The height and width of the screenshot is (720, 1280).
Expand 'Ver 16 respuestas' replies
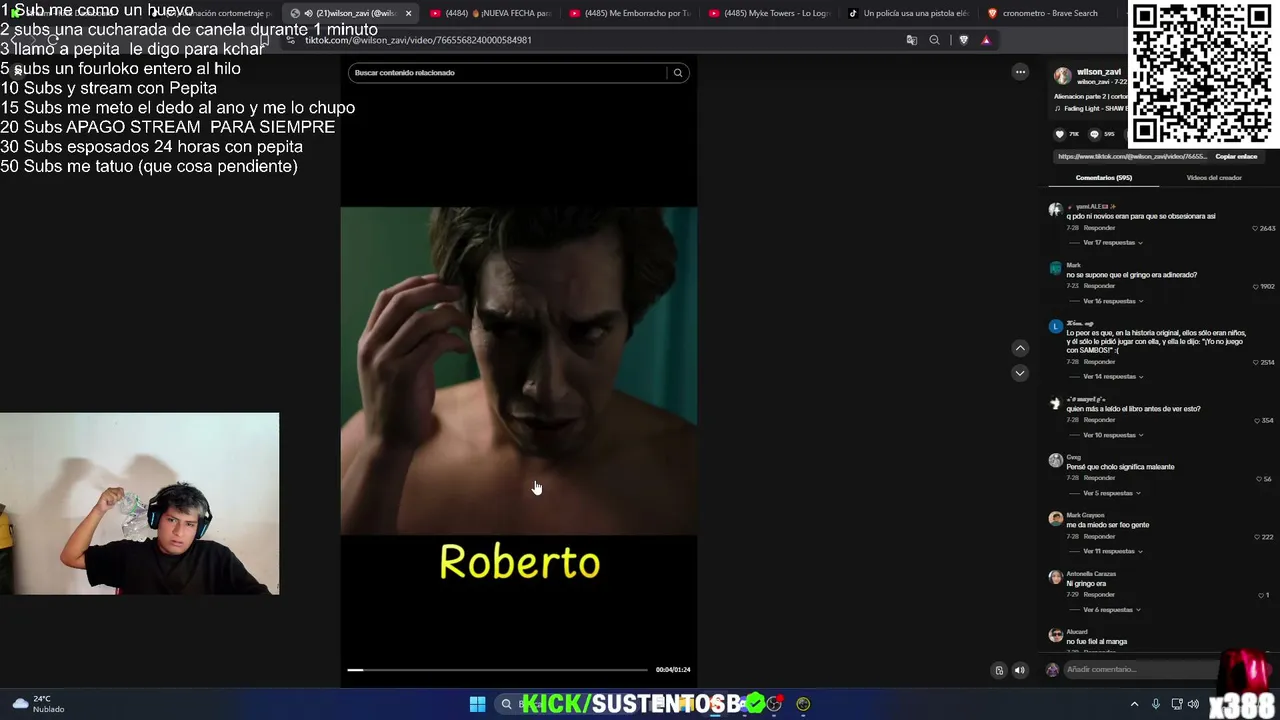[x=1112, y=301]
